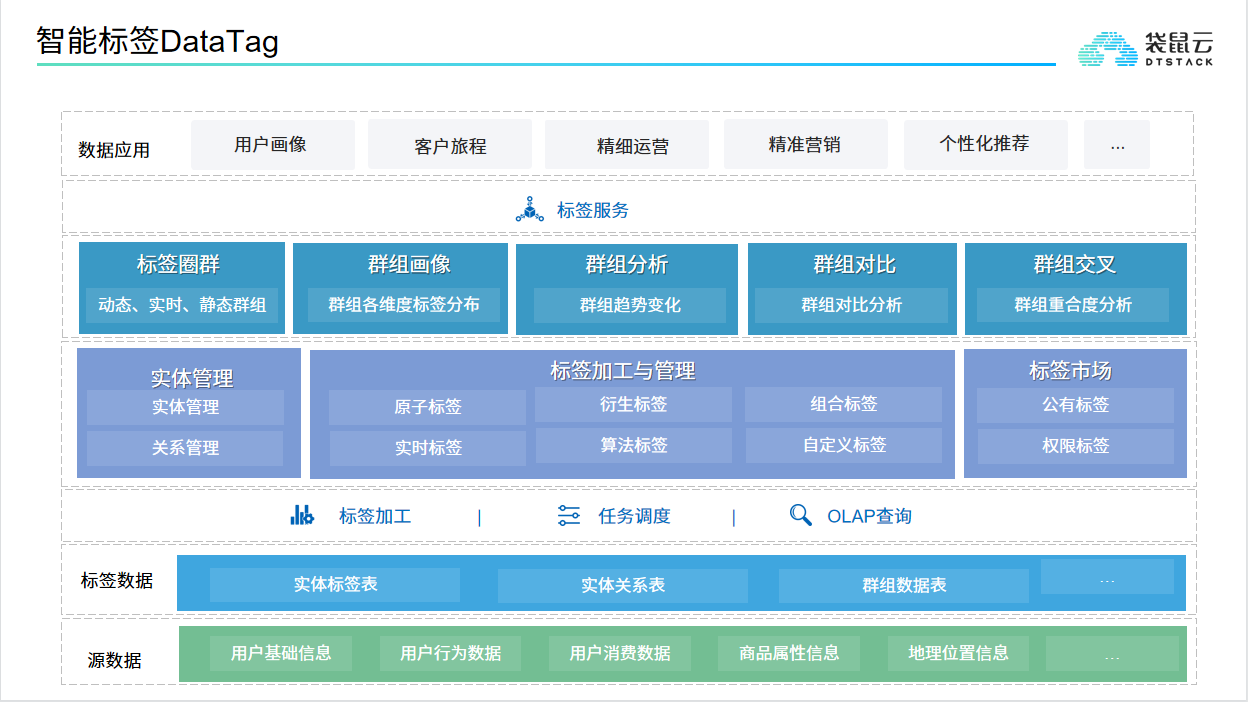Open 群组重合度分析 box

(x=1073, y=305)
